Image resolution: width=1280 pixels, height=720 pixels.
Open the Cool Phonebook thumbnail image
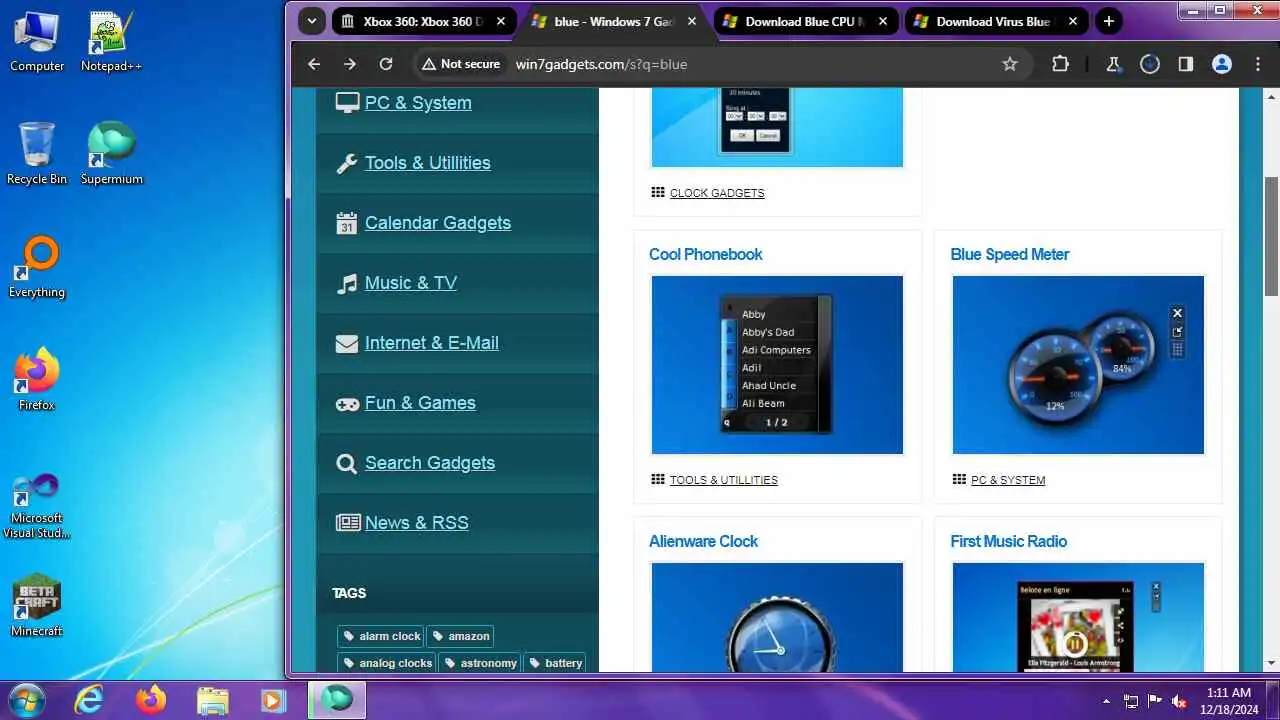[777, 365]
